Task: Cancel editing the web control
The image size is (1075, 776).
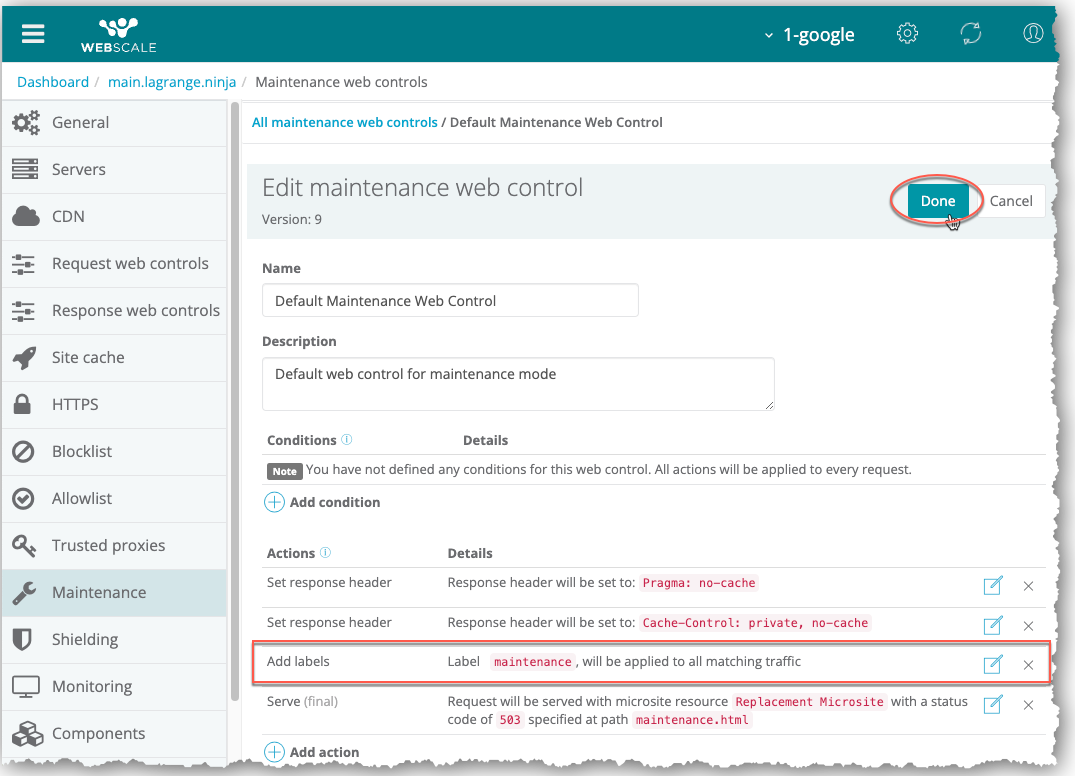Action: (1010, 201)
